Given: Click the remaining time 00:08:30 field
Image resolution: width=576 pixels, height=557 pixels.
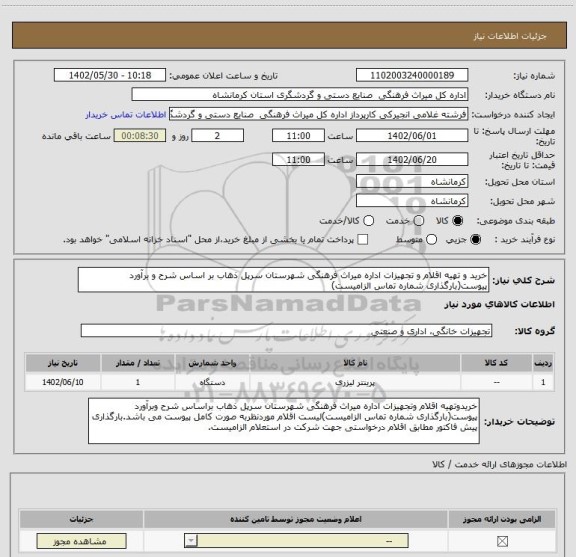Looking at the screenshot, I should pyautogui.click(x=140, y=136).
